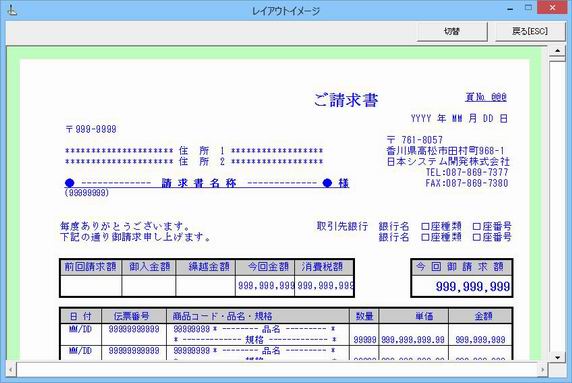Click the 取引先銀行 label
The height and width of the screenshot is (383, 572).
[x=342, y=226]
